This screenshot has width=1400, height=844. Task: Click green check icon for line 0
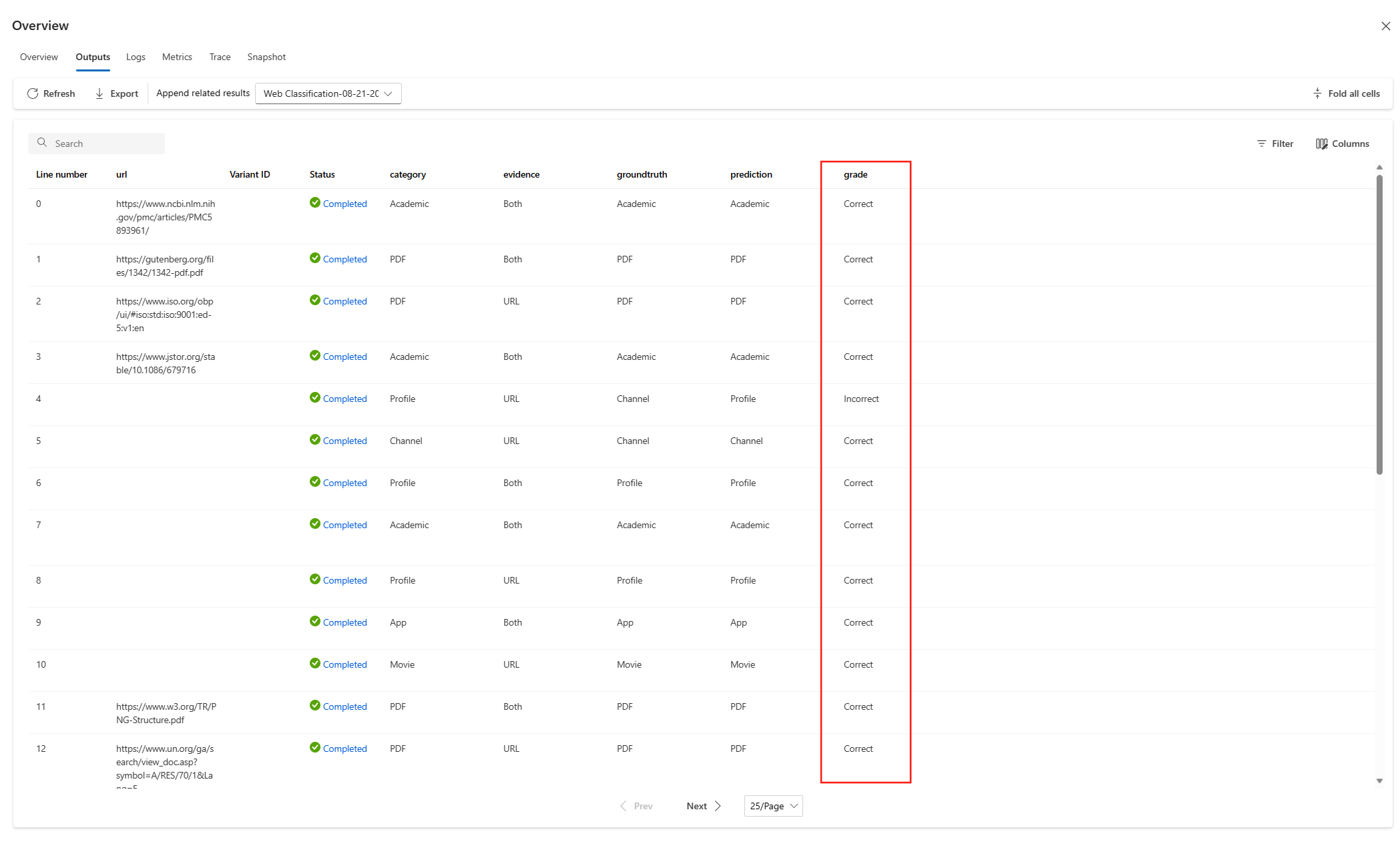[x=315, y=203]
